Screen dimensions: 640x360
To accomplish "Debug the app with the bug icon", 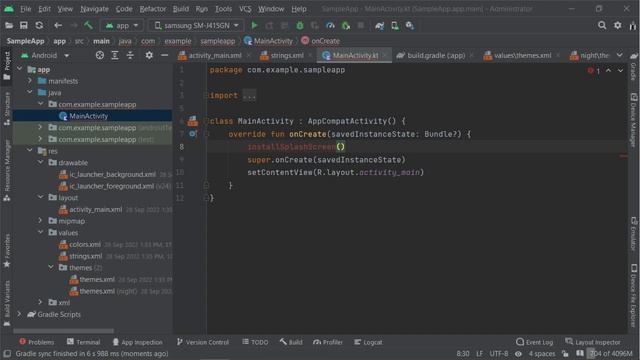I will [x=300, y=25].
